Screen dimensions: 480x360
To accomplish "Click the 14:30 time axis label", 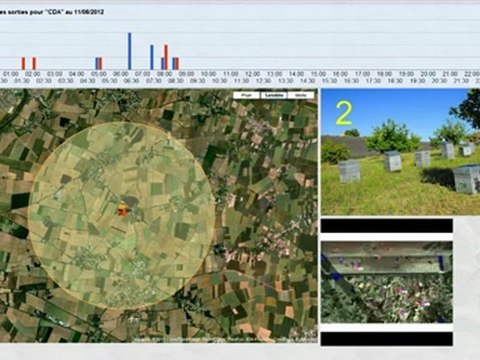I will (x=307, y=81).
